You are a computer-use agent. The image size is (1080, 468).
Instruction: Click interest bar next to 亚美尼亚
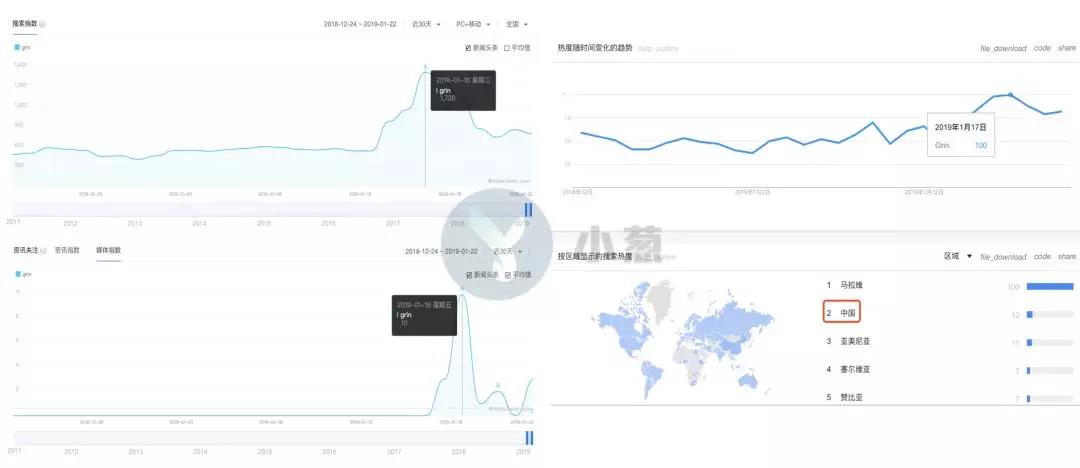tap(1050, 343)
